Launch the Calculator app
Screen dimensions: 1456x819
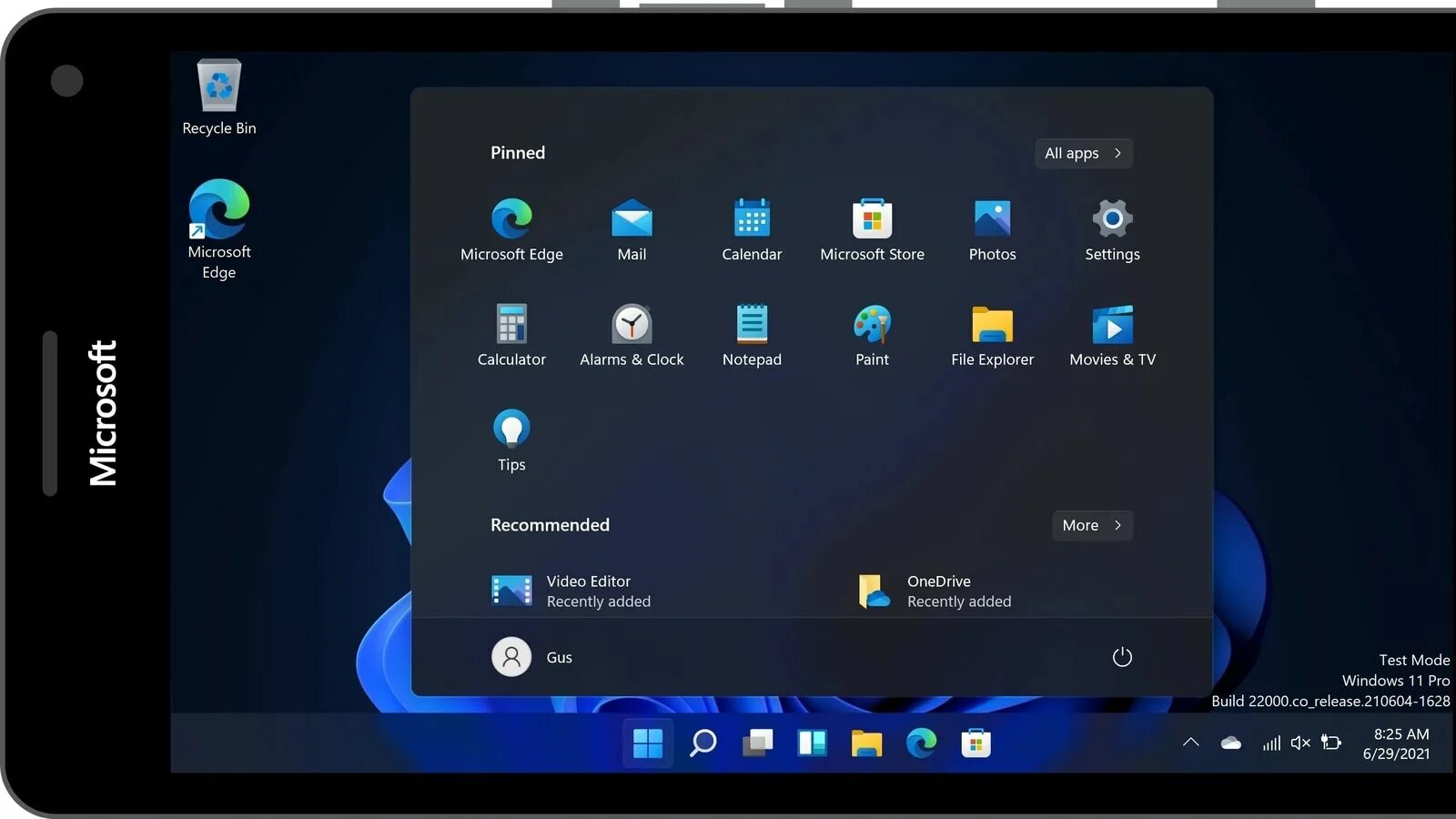tap(511, 336)
